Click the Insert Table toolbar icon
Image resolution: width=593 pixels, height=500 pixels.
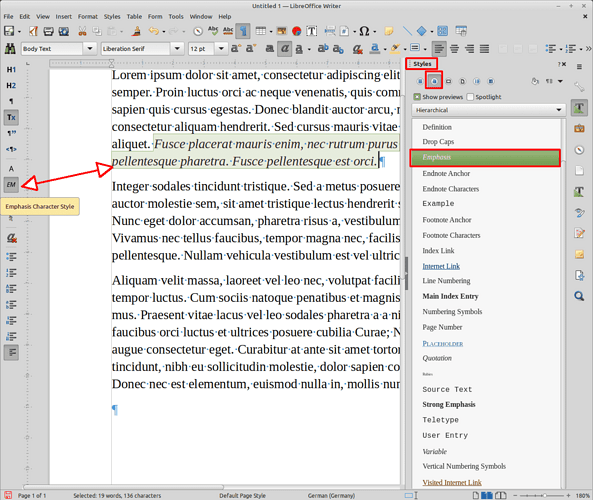261,31
